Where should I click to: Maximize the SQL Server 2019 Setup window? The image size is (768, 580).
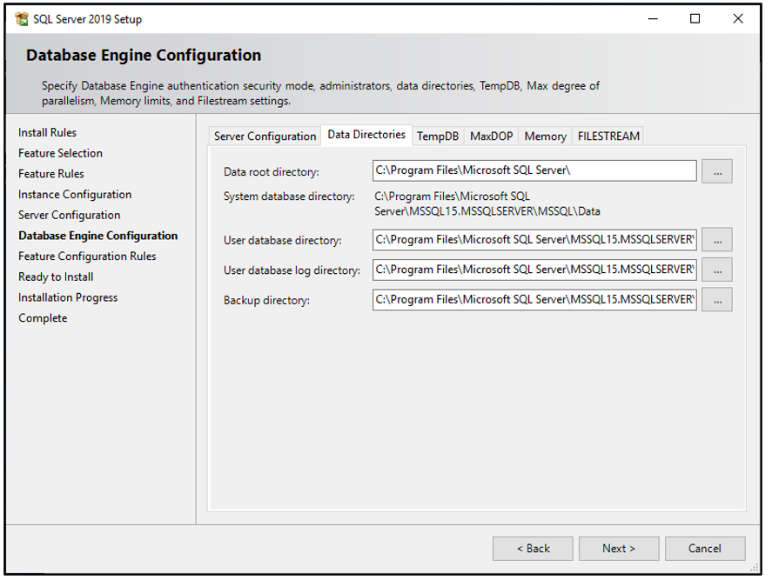(695, 19)
